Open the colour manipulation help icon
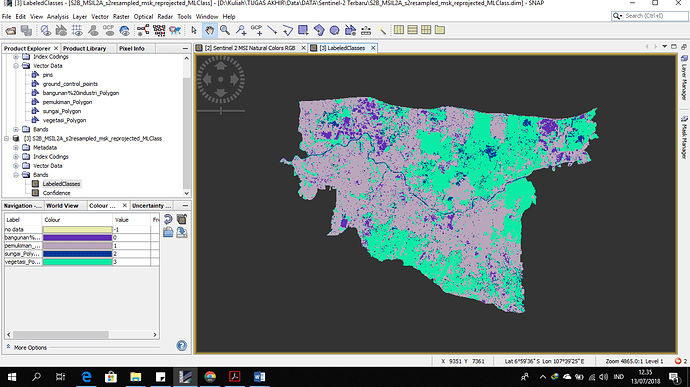 click(182, 346)
